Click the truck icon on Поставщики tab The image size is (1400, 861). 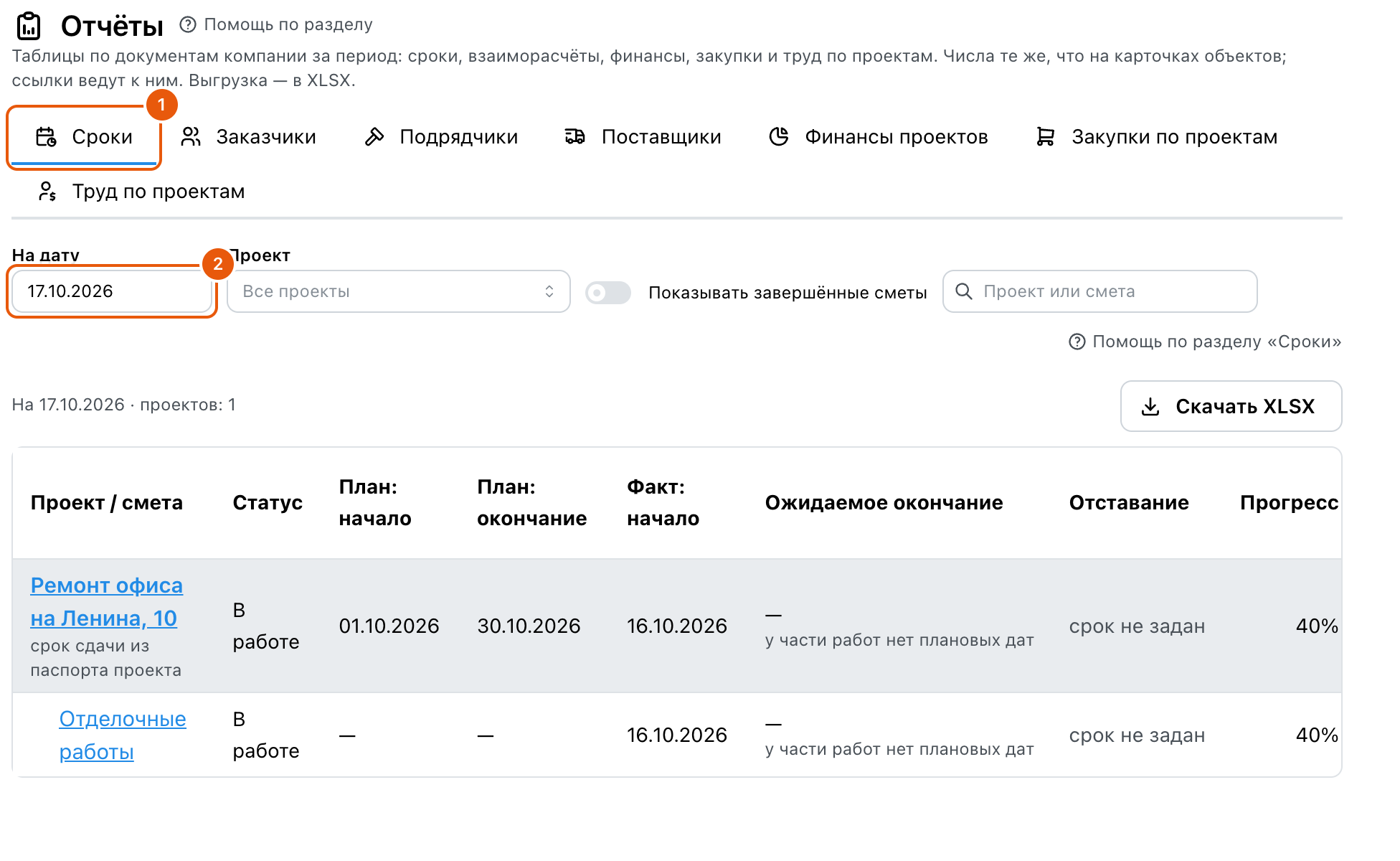coord(575,136)
